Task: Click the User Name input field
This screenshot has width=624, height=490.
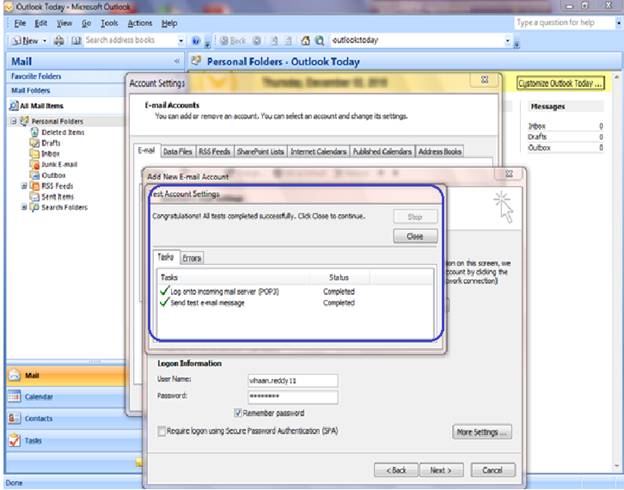Action: click(293, 381)
